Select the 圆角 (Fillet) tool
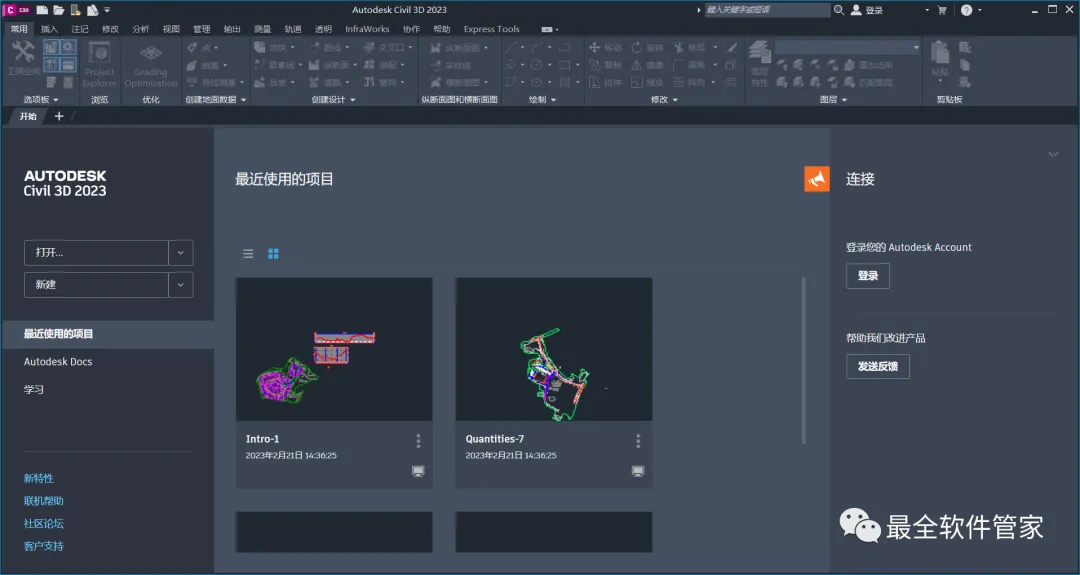The width and height of the screenshot is (1080, 575). 689,65
